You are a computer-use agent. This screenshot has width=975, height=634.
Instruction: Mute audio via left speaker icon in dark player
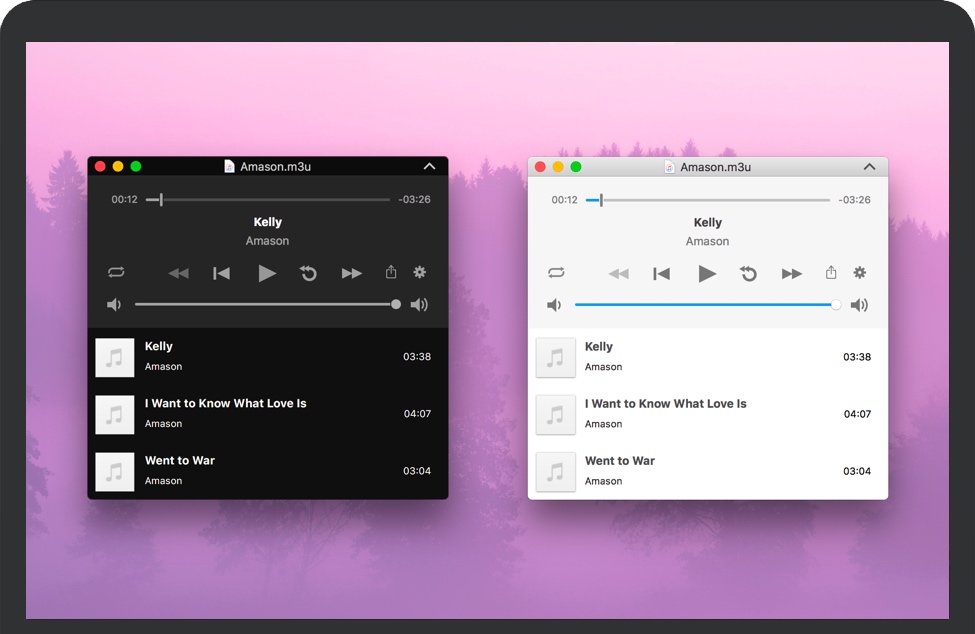pyautogui.click(x=113, y=304)
